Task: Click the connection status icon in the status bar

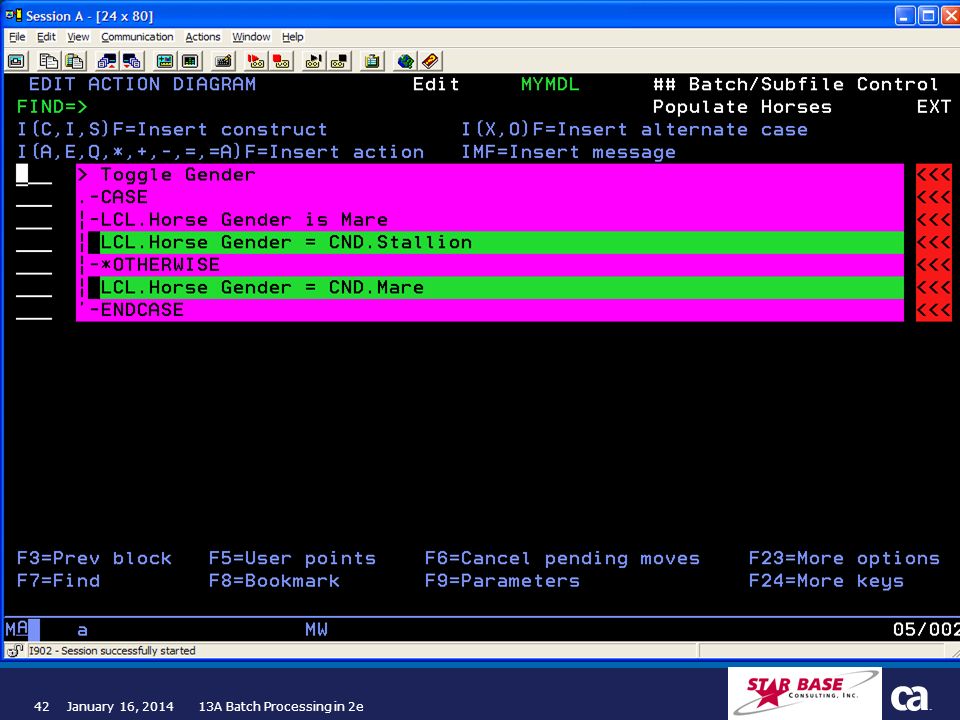Action: pos(15,651)
